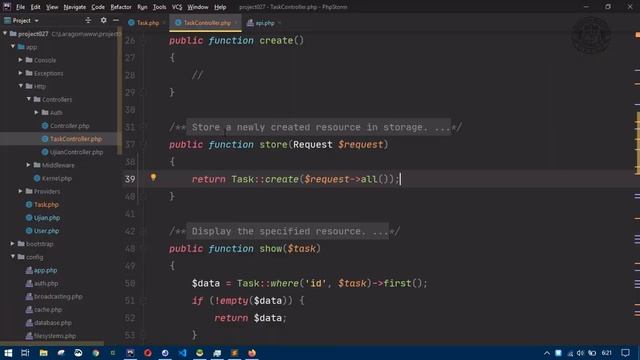
Task: Open the VCS menu
Action: click(177, 7)
